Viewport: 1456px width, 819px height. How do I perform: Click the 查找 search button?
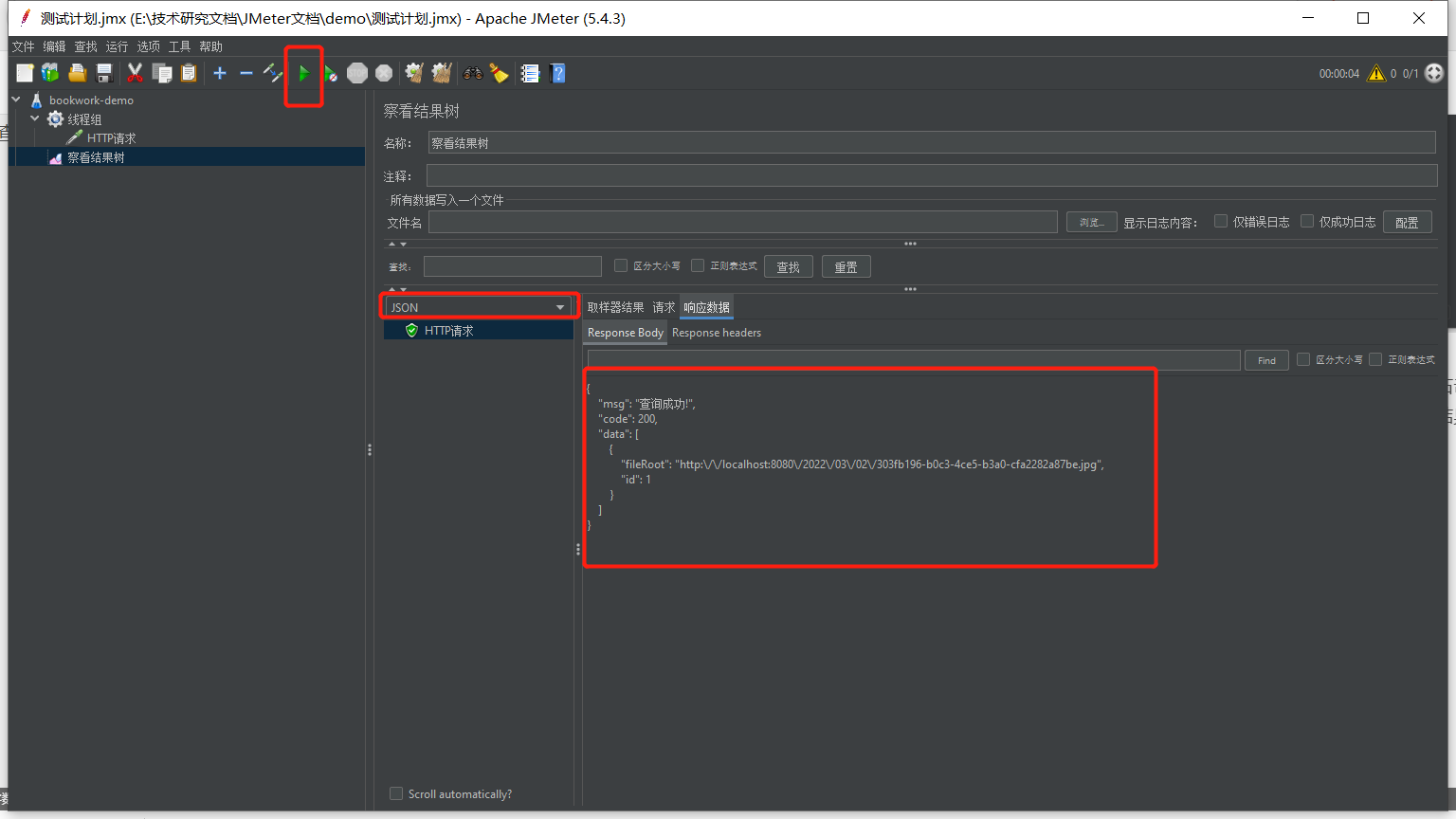click(788, 267)
